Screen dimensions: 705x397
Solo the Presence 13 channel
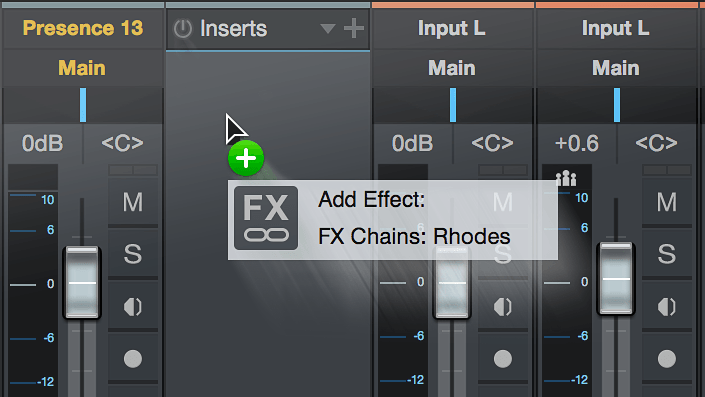133,254
